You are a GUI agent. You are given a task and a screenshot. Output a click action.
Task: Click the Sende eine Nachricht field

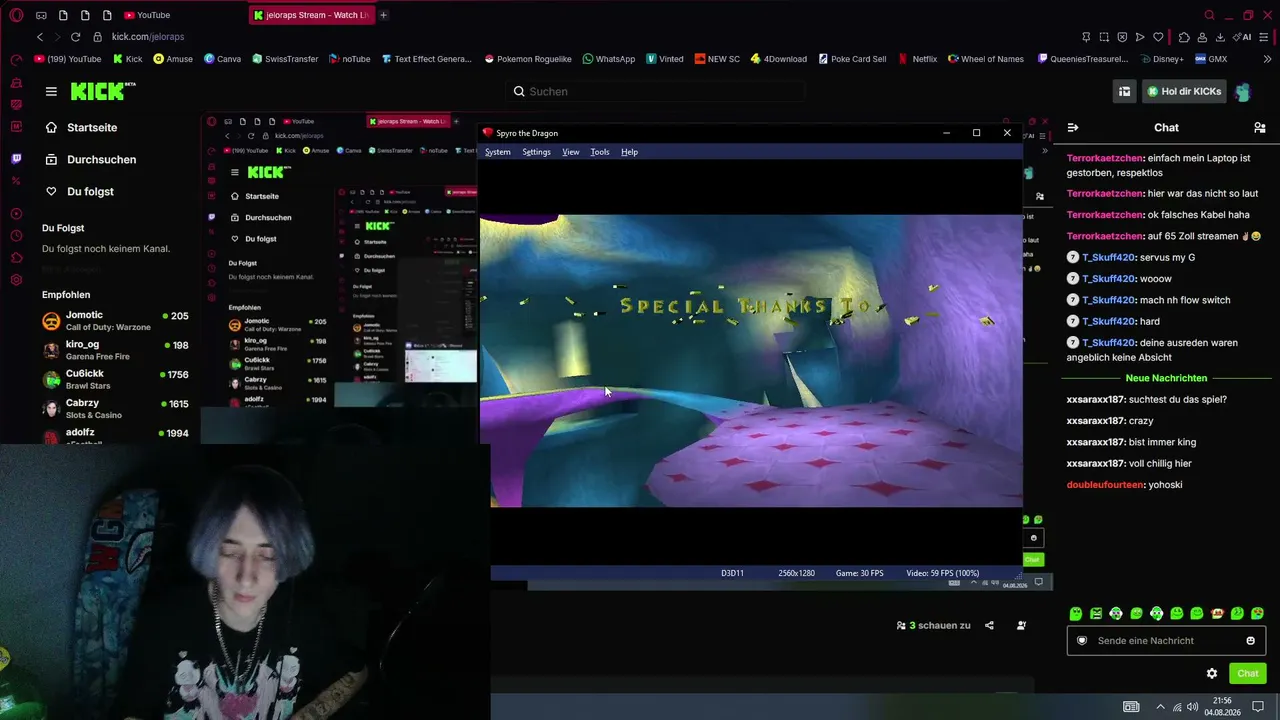pyautogui.click(x=1166, y=641)
